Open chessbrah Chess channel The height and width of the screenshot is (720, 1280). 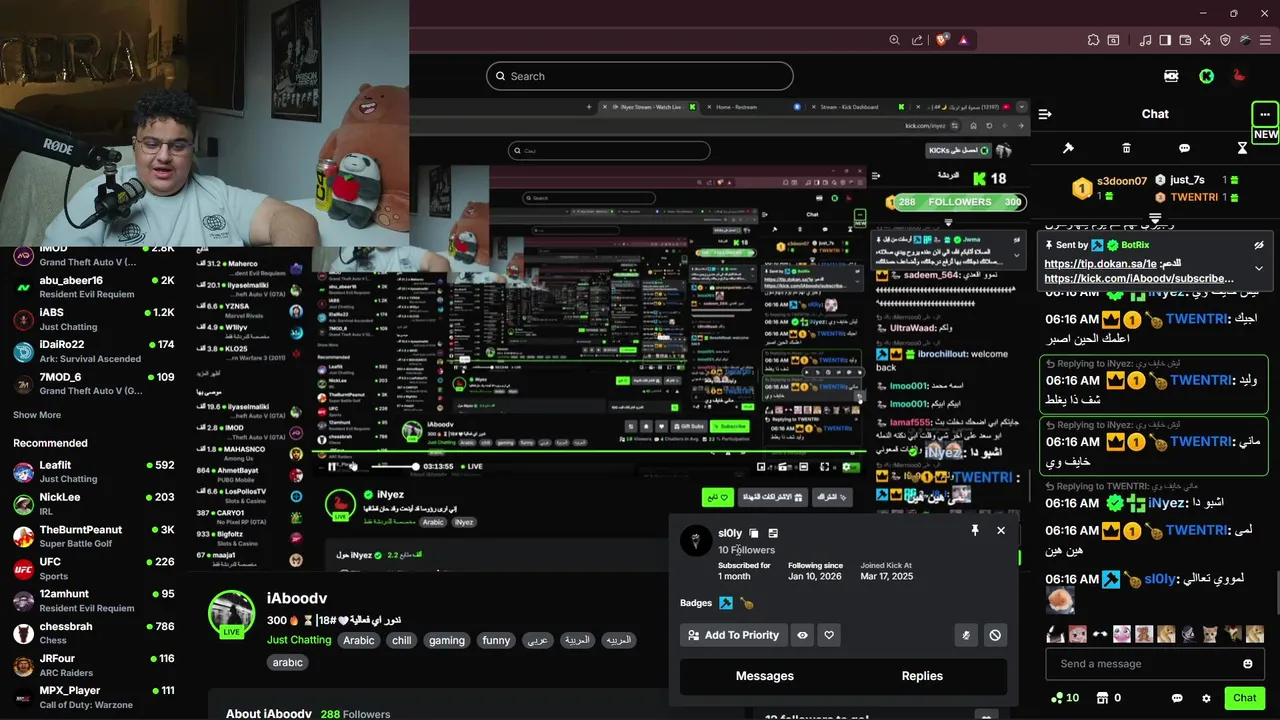[x=94, y=633]
